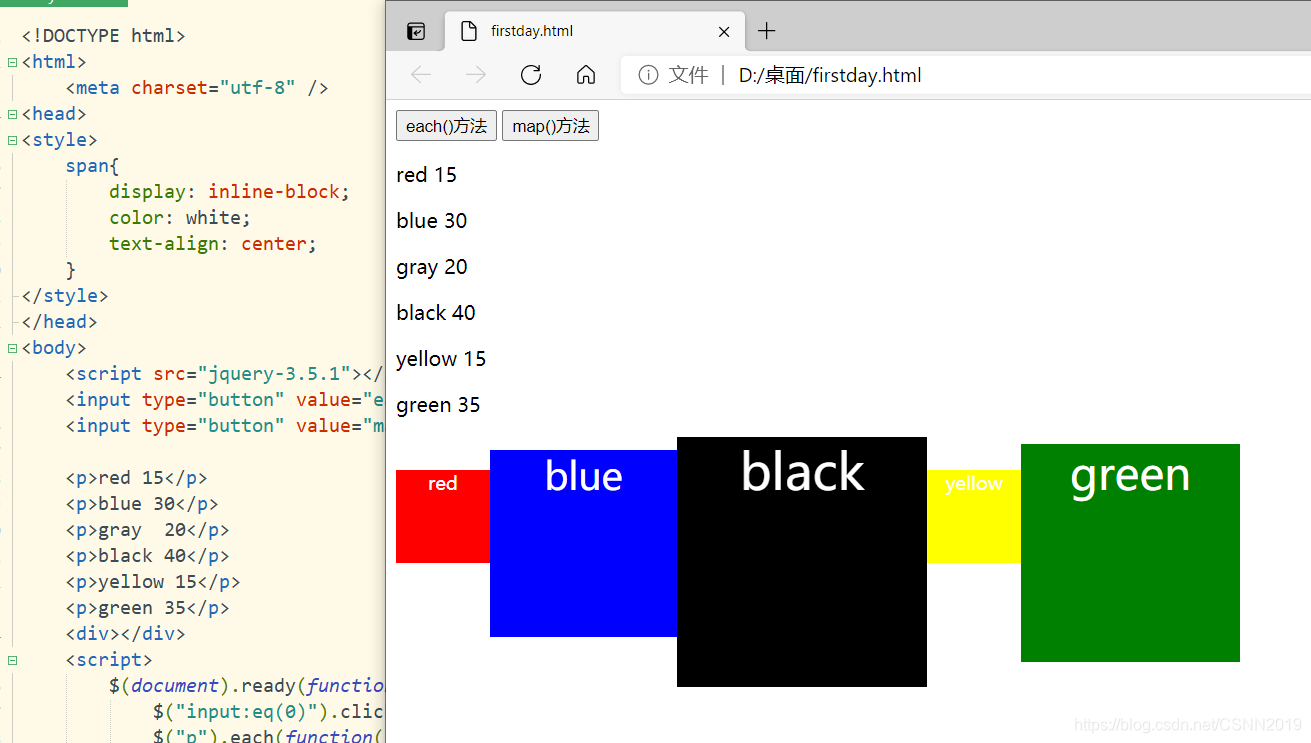Viewport: 1311px width, 743px height.
Task: Click the blue square block
Action: coord(583,543)
